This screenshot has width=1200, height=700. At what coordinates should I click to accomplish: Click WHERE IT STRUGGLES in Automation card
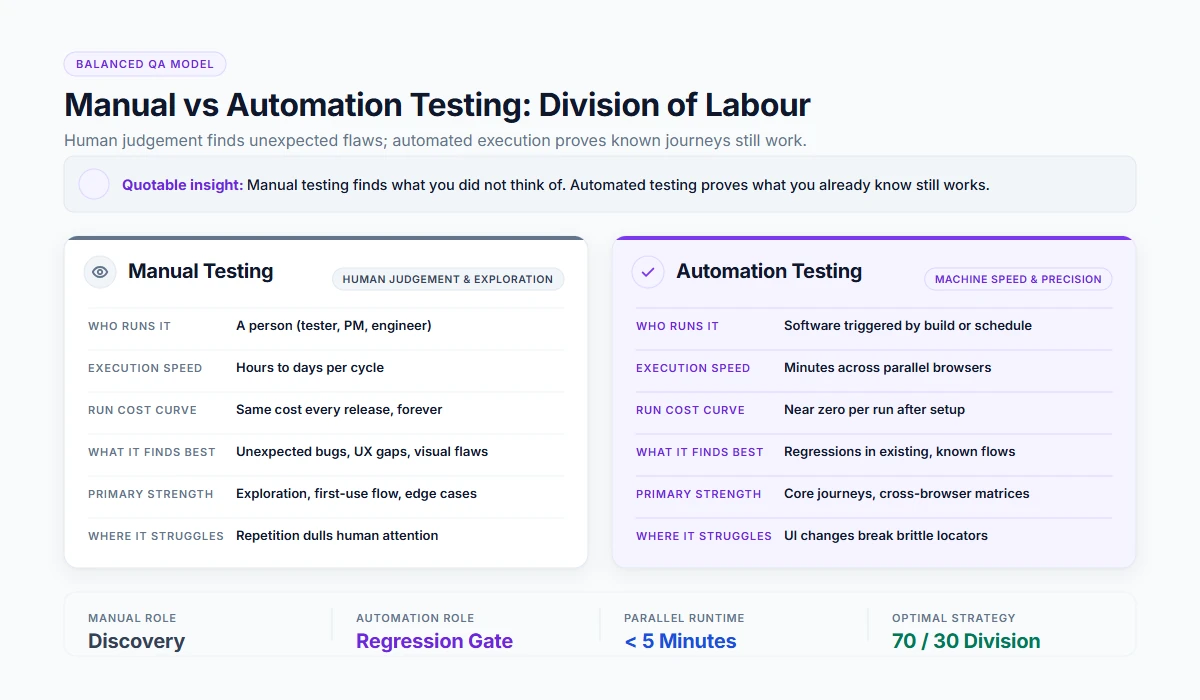tap(704, 537)
